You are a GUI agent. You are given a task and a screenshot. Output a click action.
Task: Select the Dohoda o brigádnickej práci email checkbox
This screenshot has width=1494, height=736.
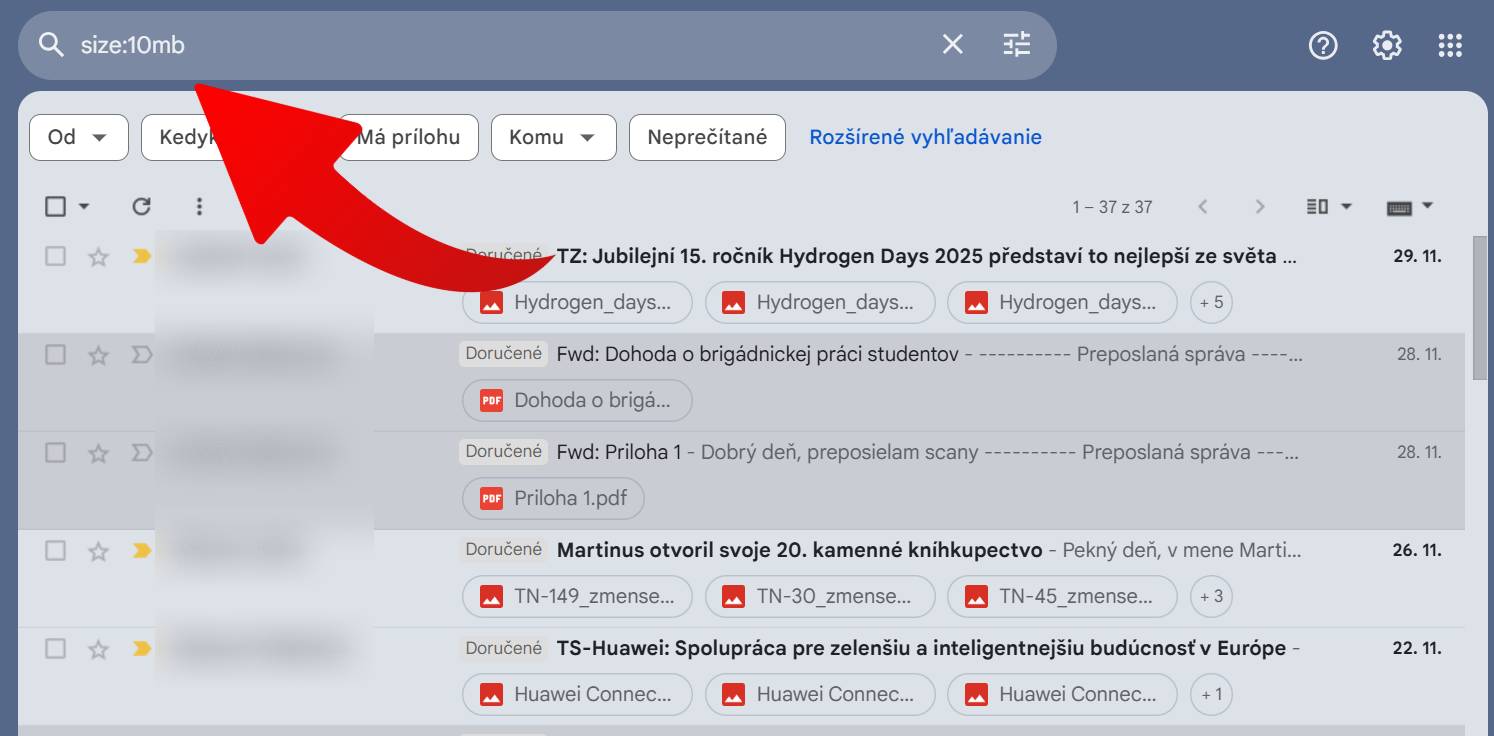click(56, 354)
